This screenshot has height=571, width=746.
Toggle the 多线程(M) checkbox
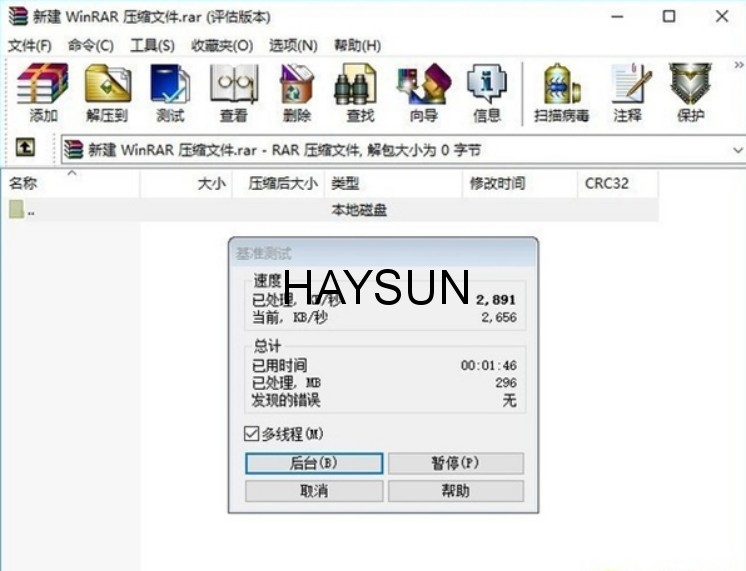pyautogui.click(x=251, y=433)
